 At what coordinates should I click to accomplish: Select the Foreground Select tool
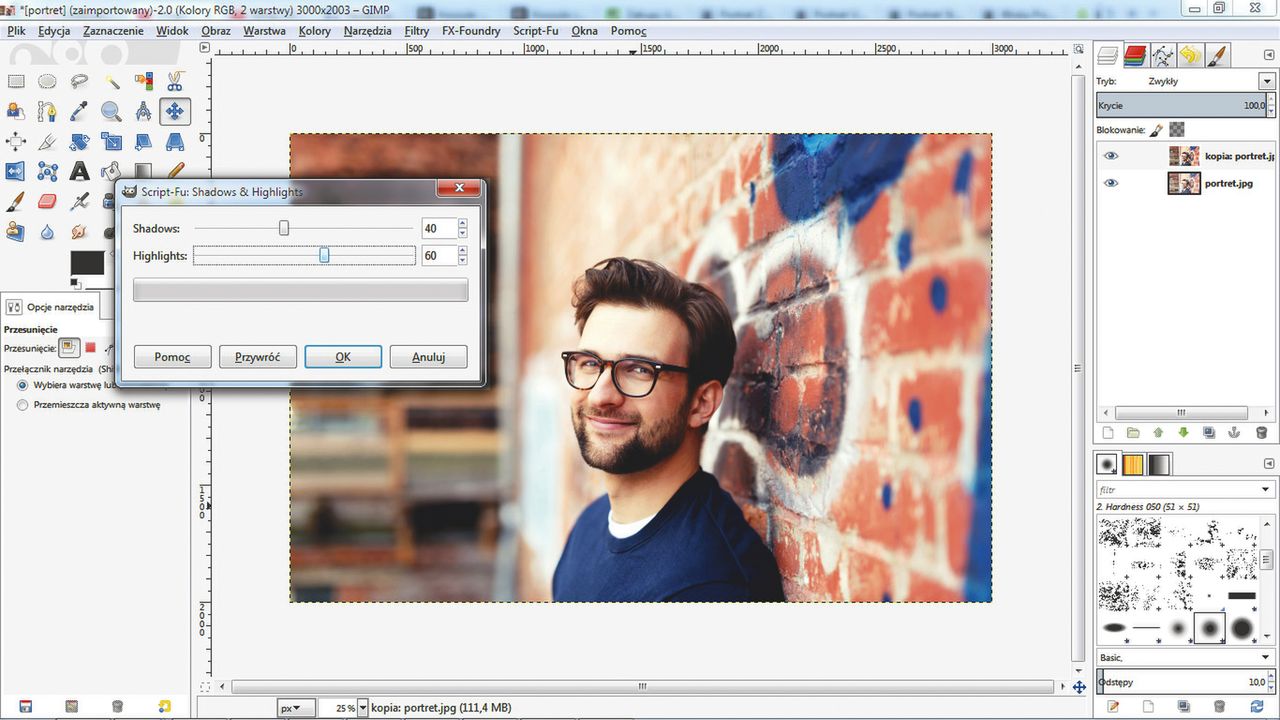pos(16,112)
